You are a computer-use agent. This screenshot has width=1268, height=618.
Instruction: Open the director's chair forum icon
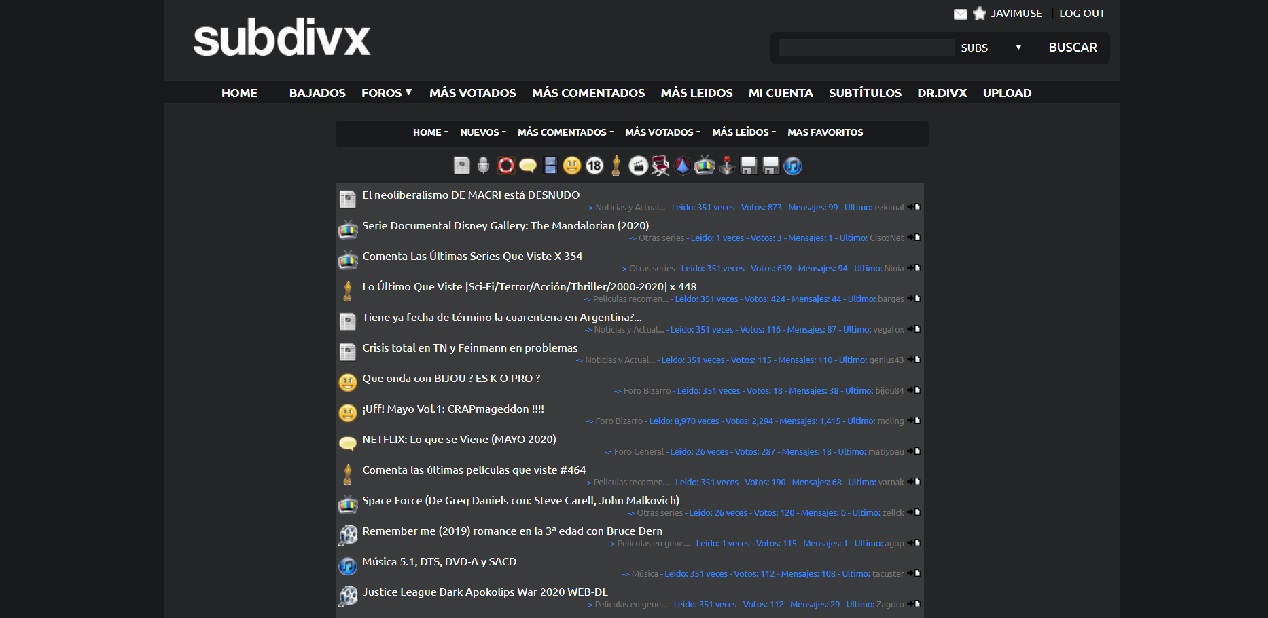pyautogui.click(x=659, y=165)
